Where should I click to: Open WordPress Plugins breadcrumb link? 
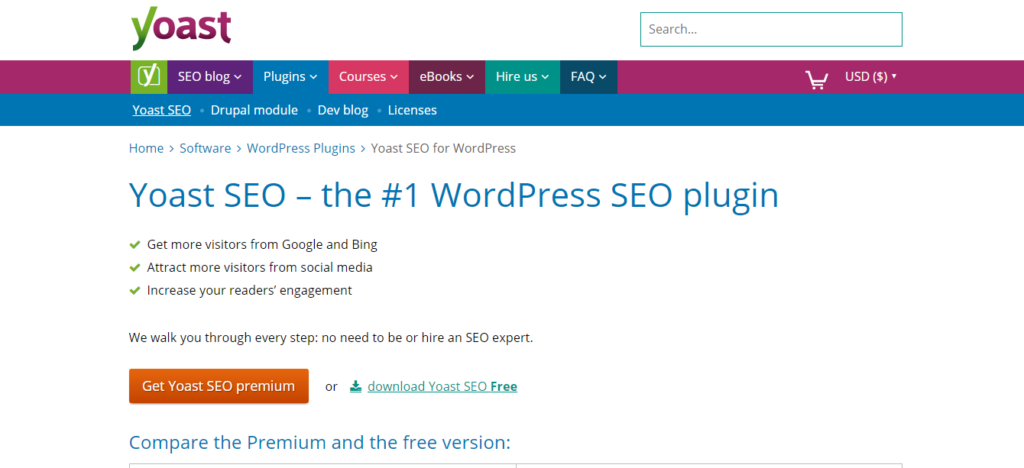click(x=301, y=148)
